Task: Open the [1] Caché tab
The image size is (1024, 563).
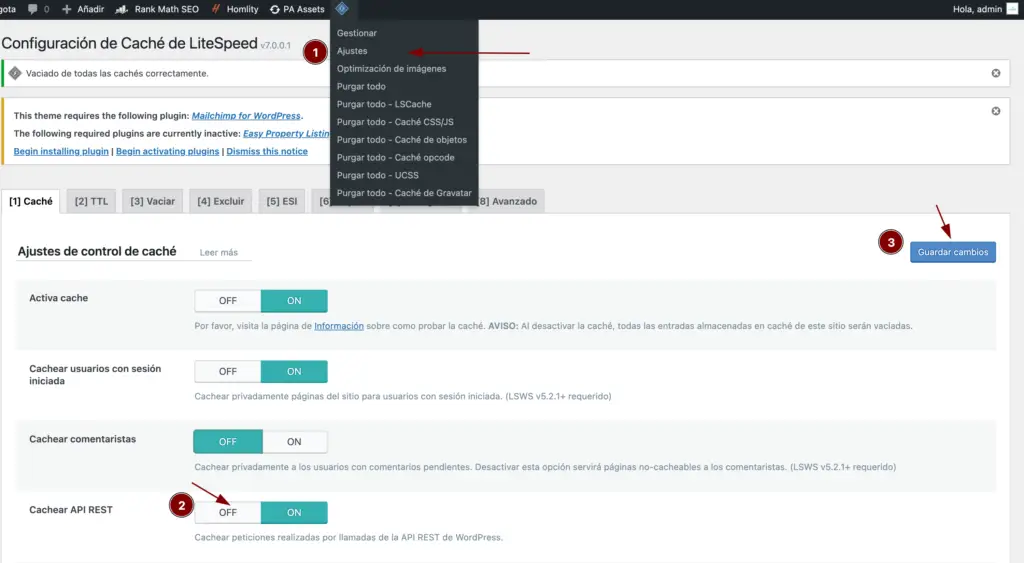Action: click(x=31, y=201)
